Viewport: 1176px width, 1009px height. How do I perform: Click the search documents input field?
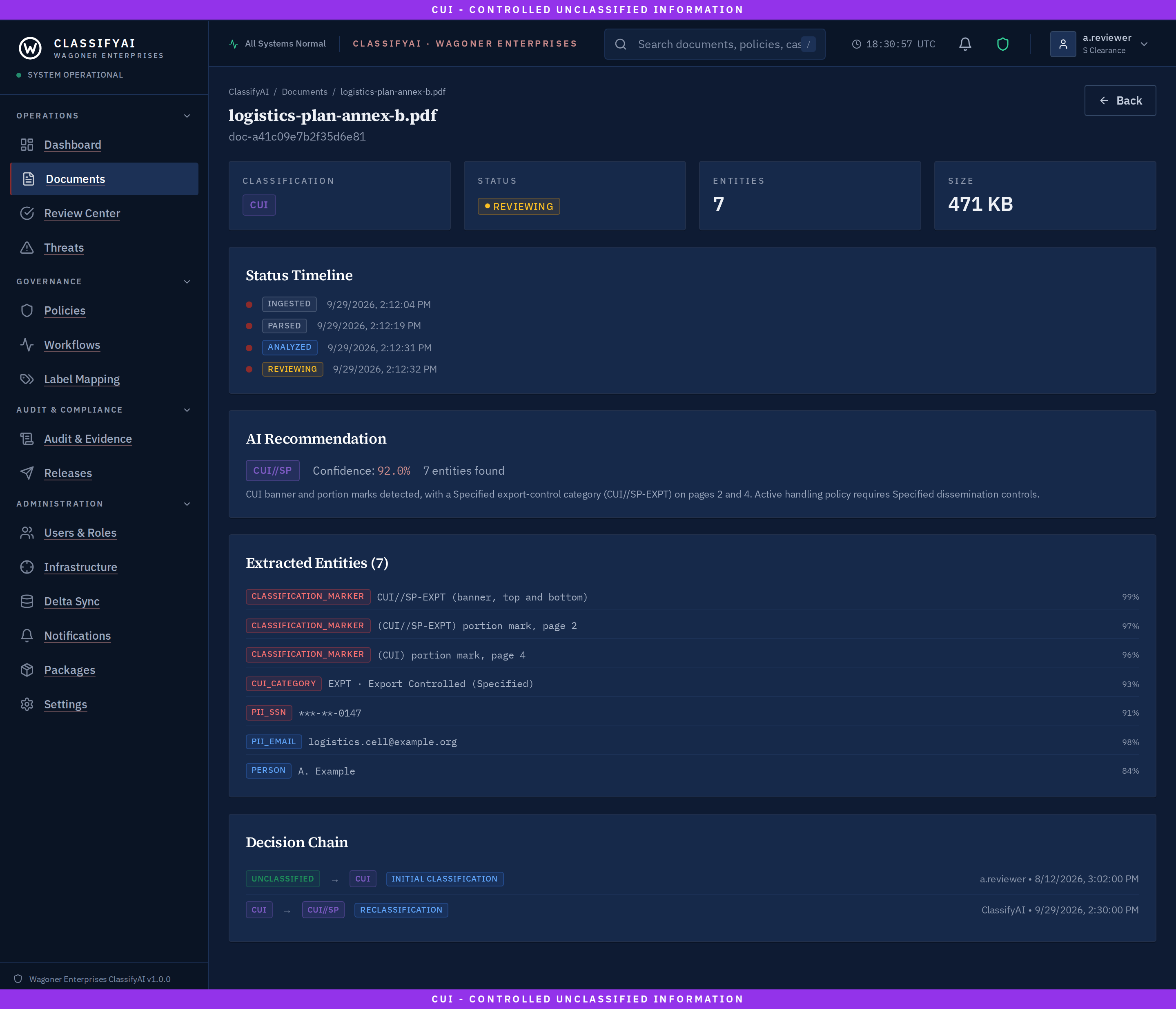(x=715, y=44)
